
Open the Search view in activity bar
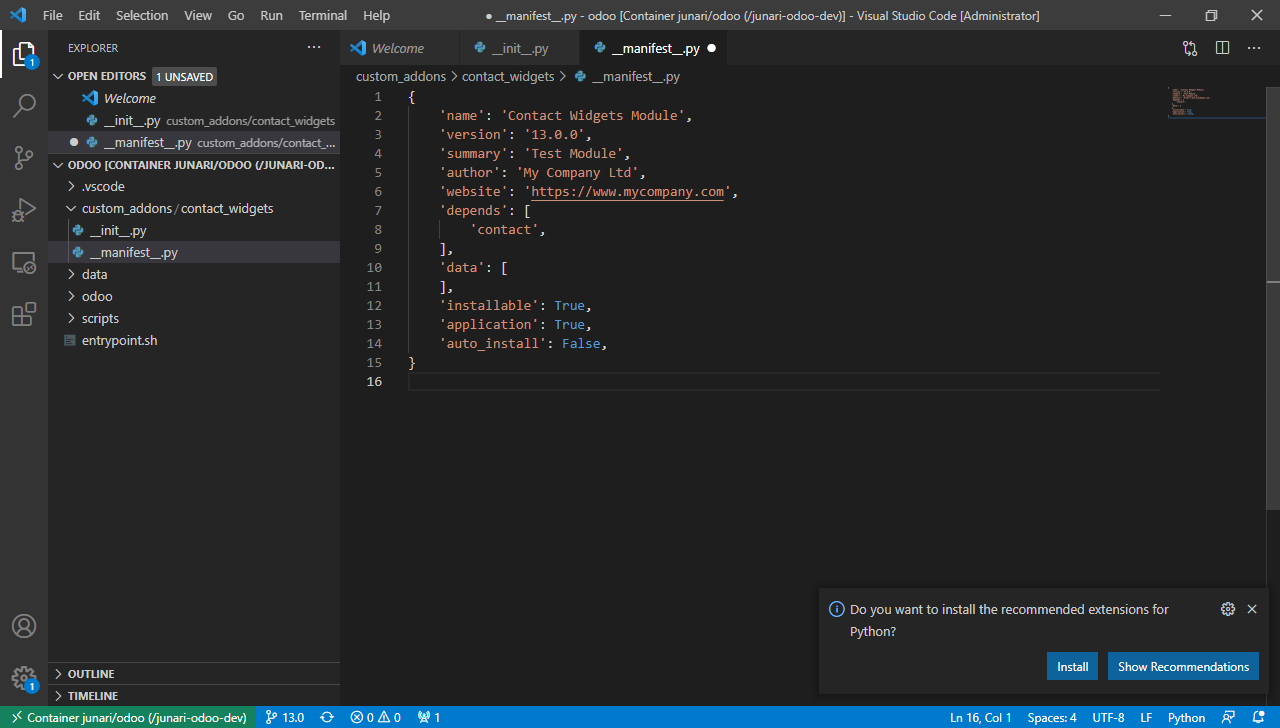pos(24,106)
